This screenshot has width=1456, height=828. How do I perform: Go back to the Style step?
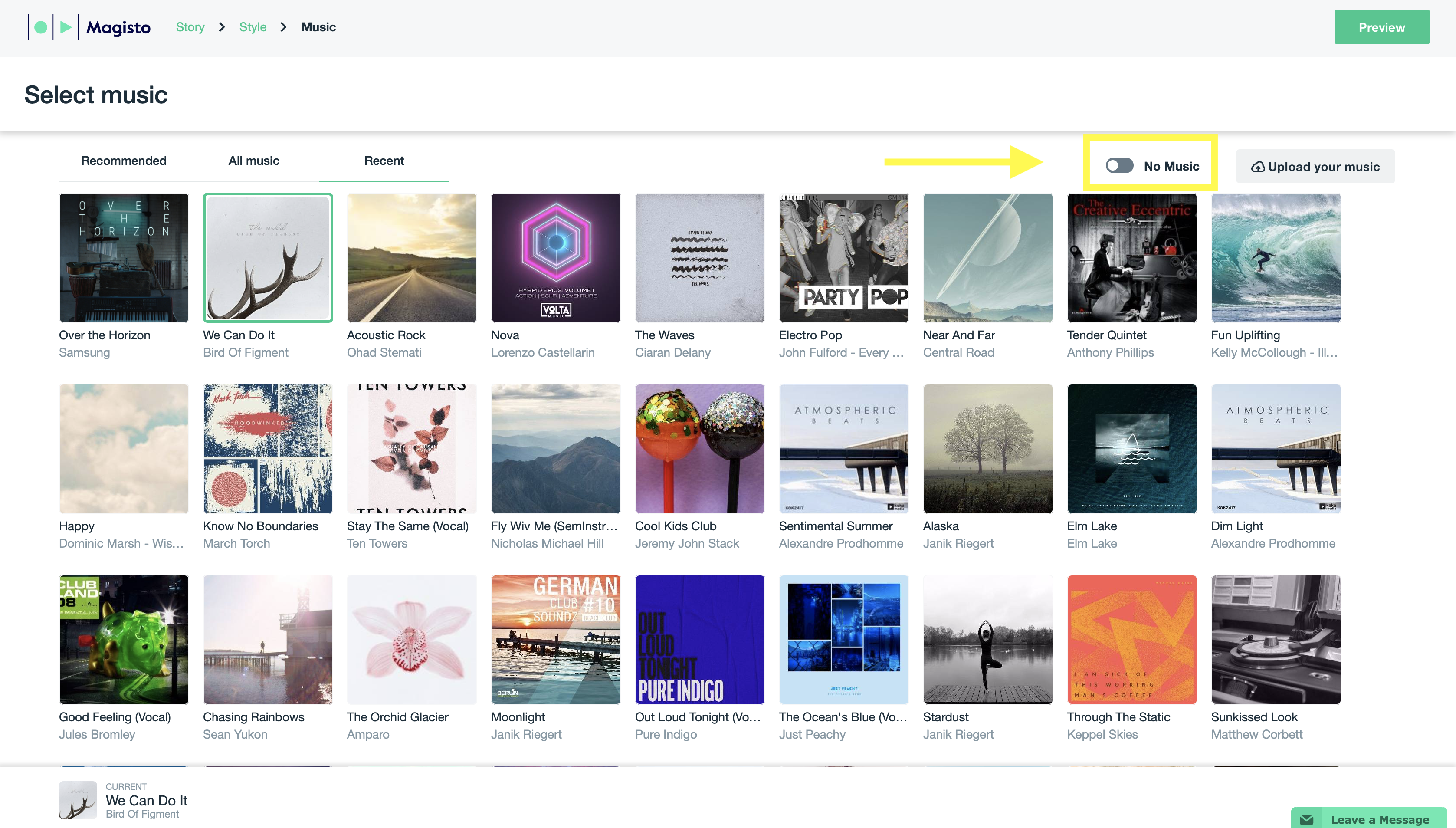[x=253, y=27]
